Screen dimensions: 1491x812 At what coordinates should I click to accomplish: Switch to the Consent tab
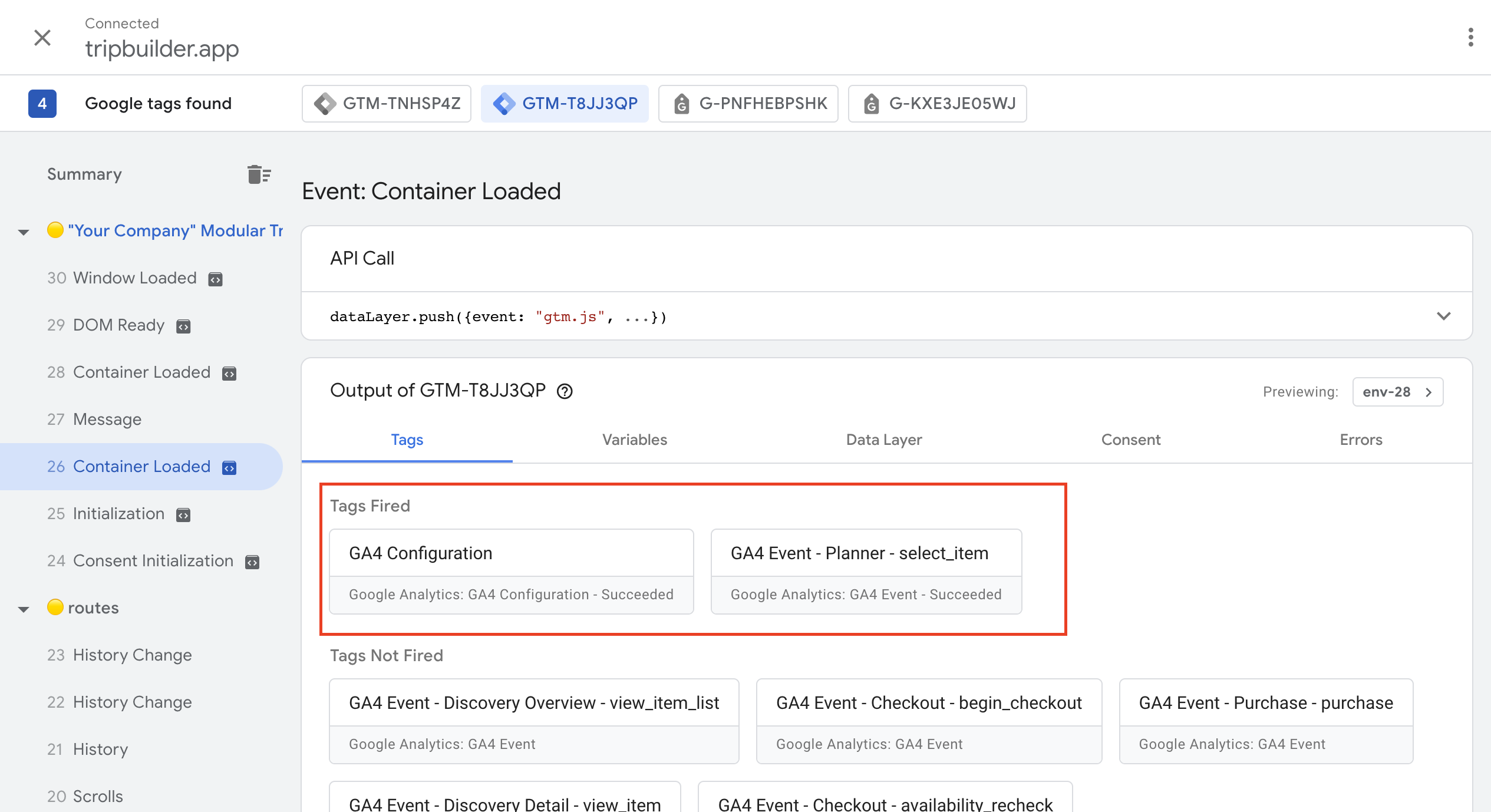1131,440
